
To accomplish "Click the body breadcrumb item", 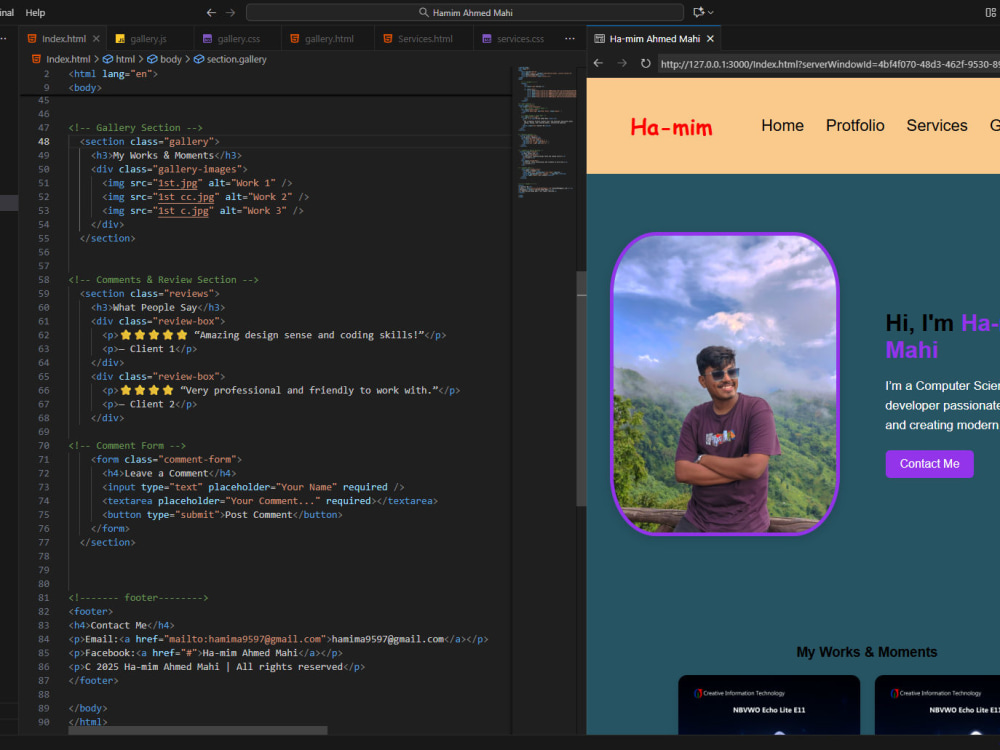I will pyautogui.click(x=165, y=59).
